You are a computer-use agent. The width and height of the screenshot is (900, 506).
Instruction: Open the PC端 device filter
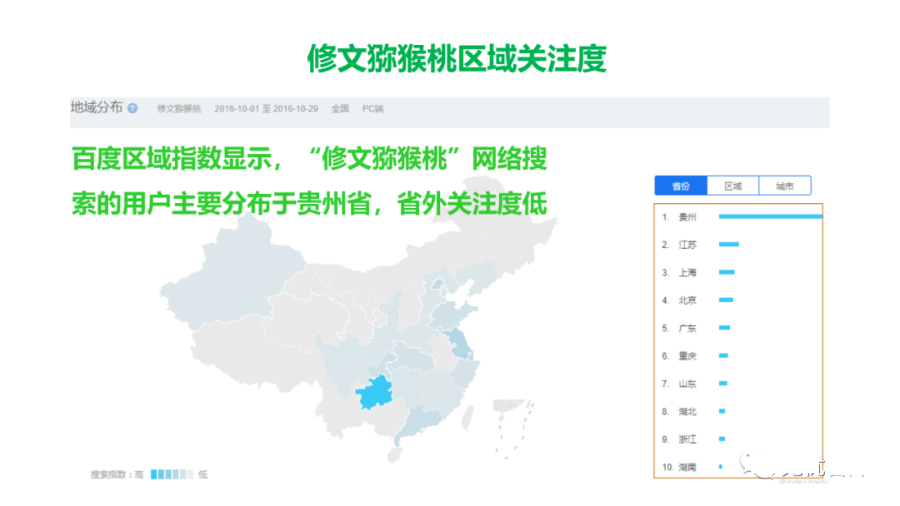click(x=374, y=108)
